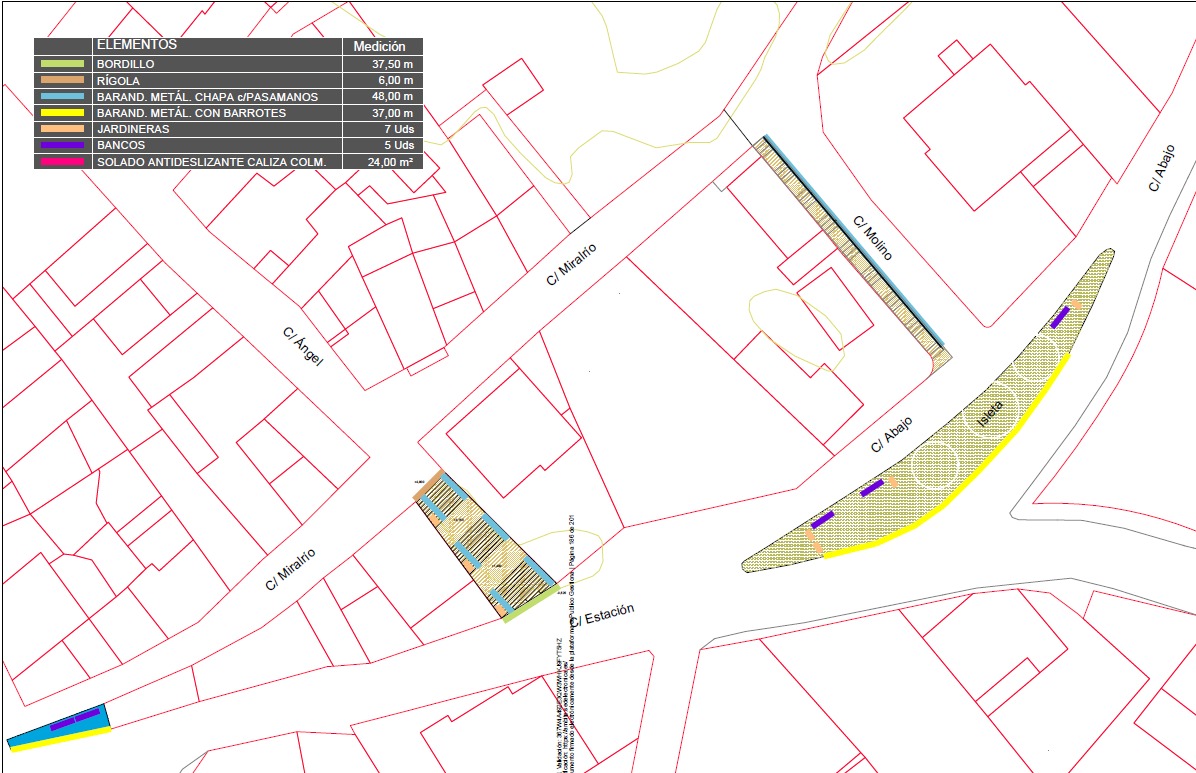Click the SOLADO ANTIDESLIZANTE CALIZA COLM. label
Viewport: 1196px width, 773px height.
211,162
